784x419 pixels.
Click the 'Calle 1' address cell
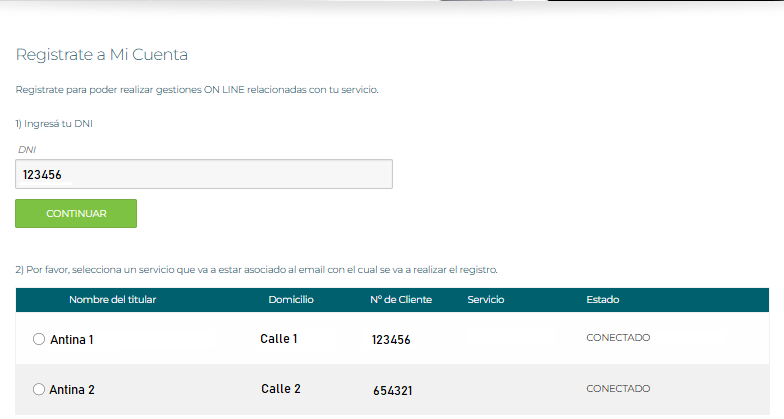(x=279, y=339)
